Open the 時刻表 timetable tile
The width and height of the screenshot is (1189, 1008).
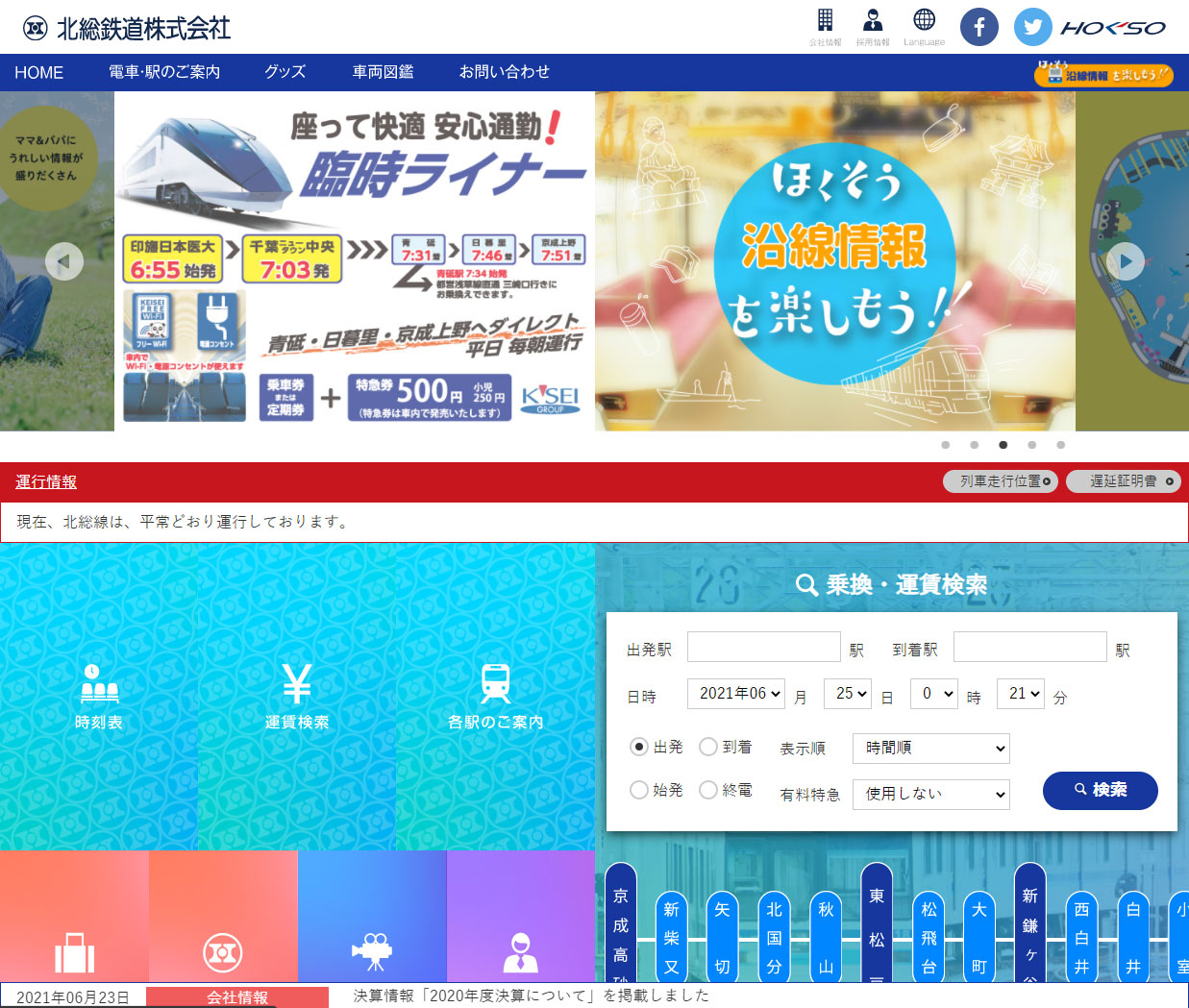(x=99, y=697)
